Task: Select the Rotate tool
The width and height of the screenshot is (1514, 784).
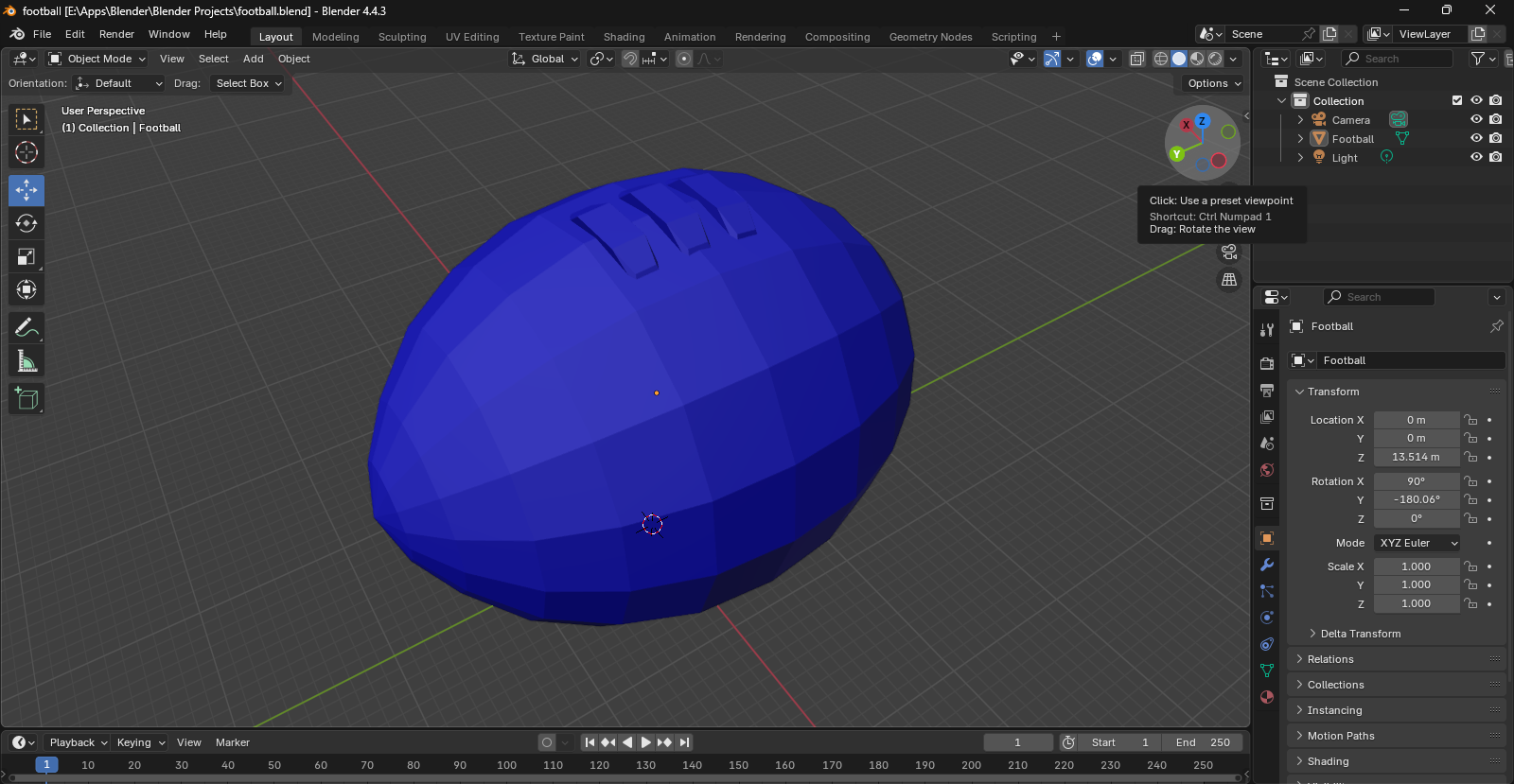Action: click(x=26, y=223)
